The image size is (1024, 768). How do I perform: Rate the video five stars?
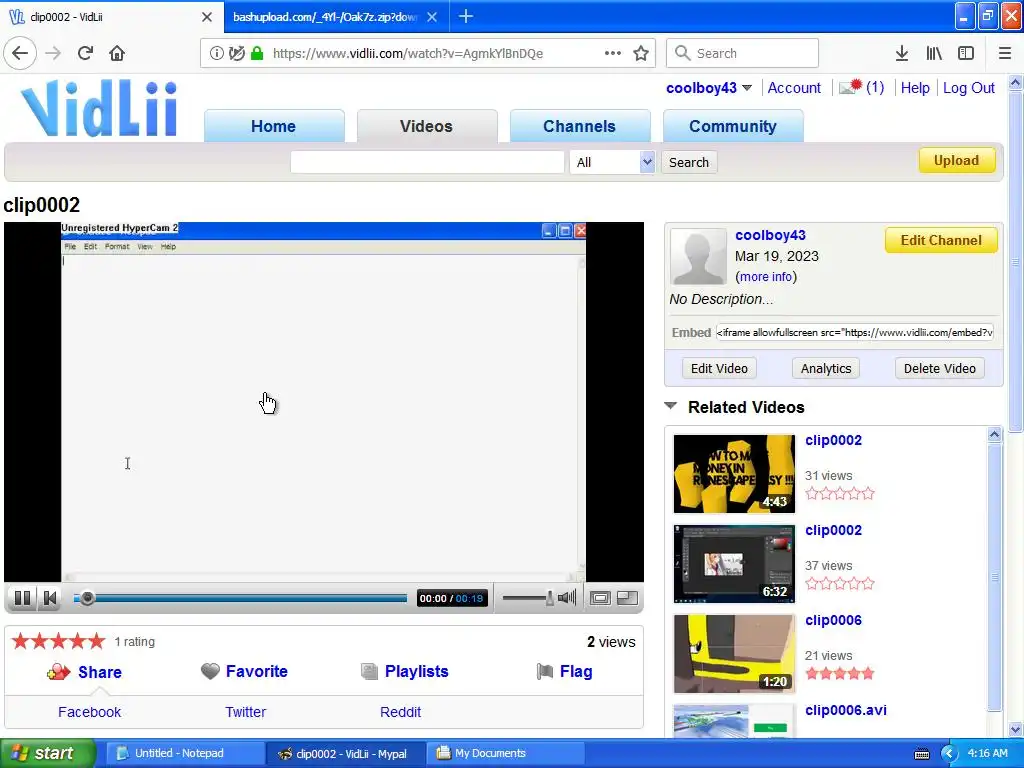(x=96, y=641)
